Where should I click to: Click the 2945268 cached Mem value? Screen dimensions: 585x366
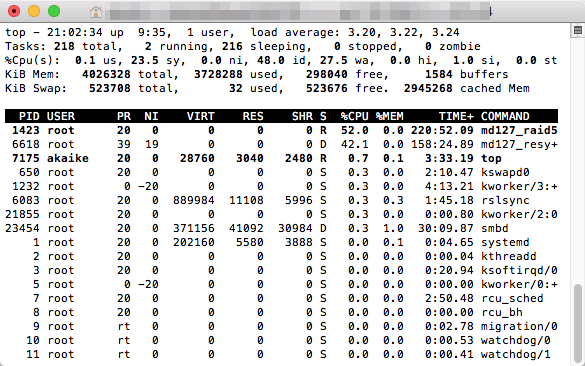(428, 88)
